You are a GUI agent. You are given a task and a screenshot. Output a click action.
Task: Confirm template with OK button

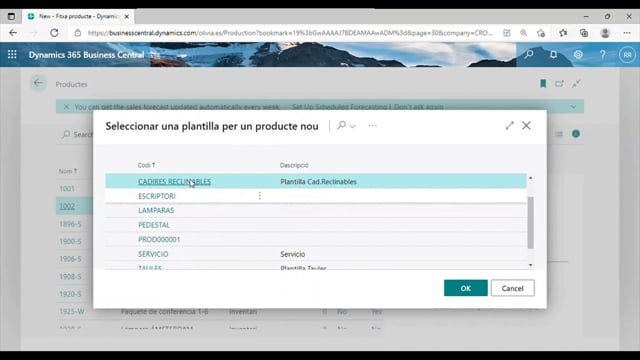pos(466,288)
